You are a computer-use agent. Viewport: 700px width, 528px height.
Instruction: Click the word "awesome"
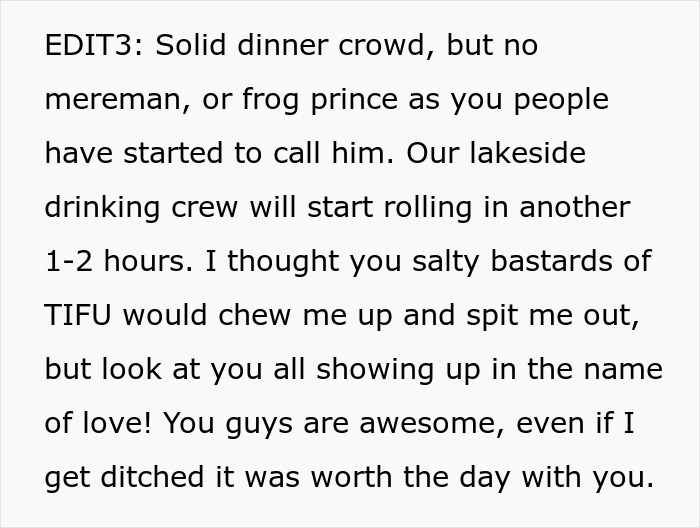[404, 422]
